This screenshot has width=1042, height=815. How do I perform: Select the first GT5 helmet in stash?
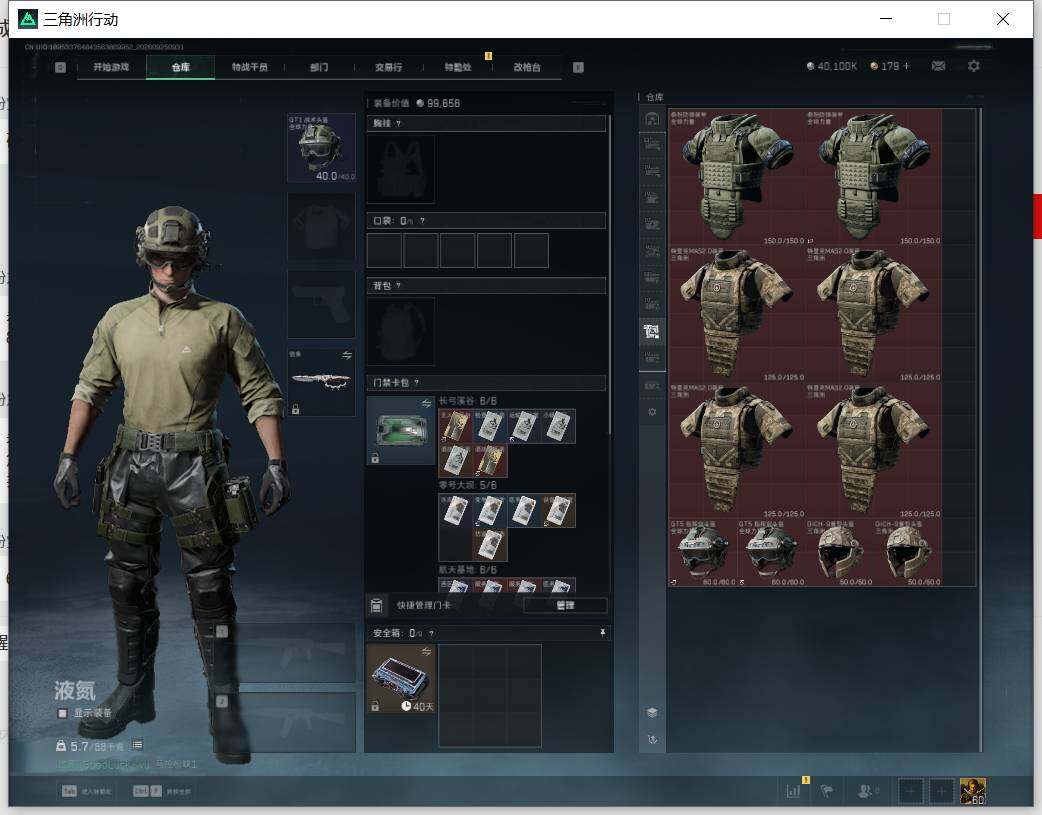(703, 552)
